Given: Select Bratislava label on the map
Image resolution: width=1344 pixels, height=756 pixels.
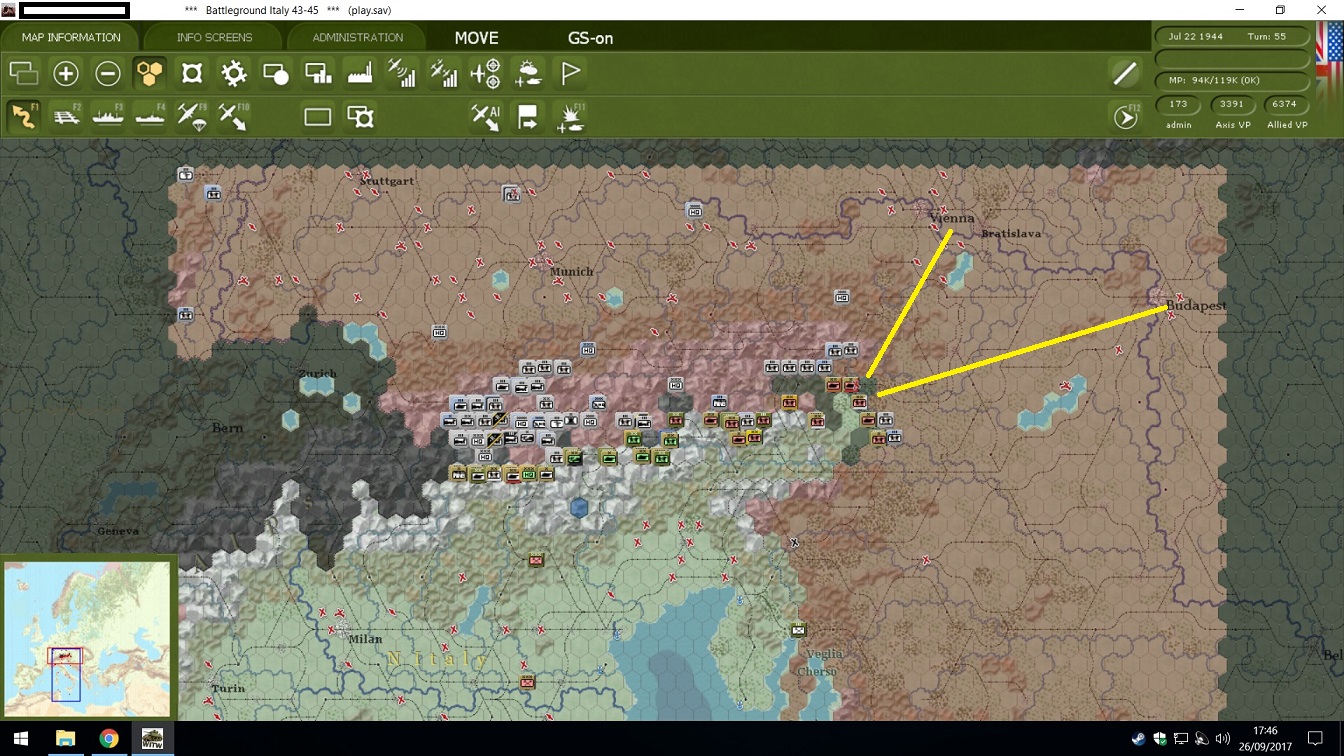Looking at the screenshot, I should click(1011, 234).
